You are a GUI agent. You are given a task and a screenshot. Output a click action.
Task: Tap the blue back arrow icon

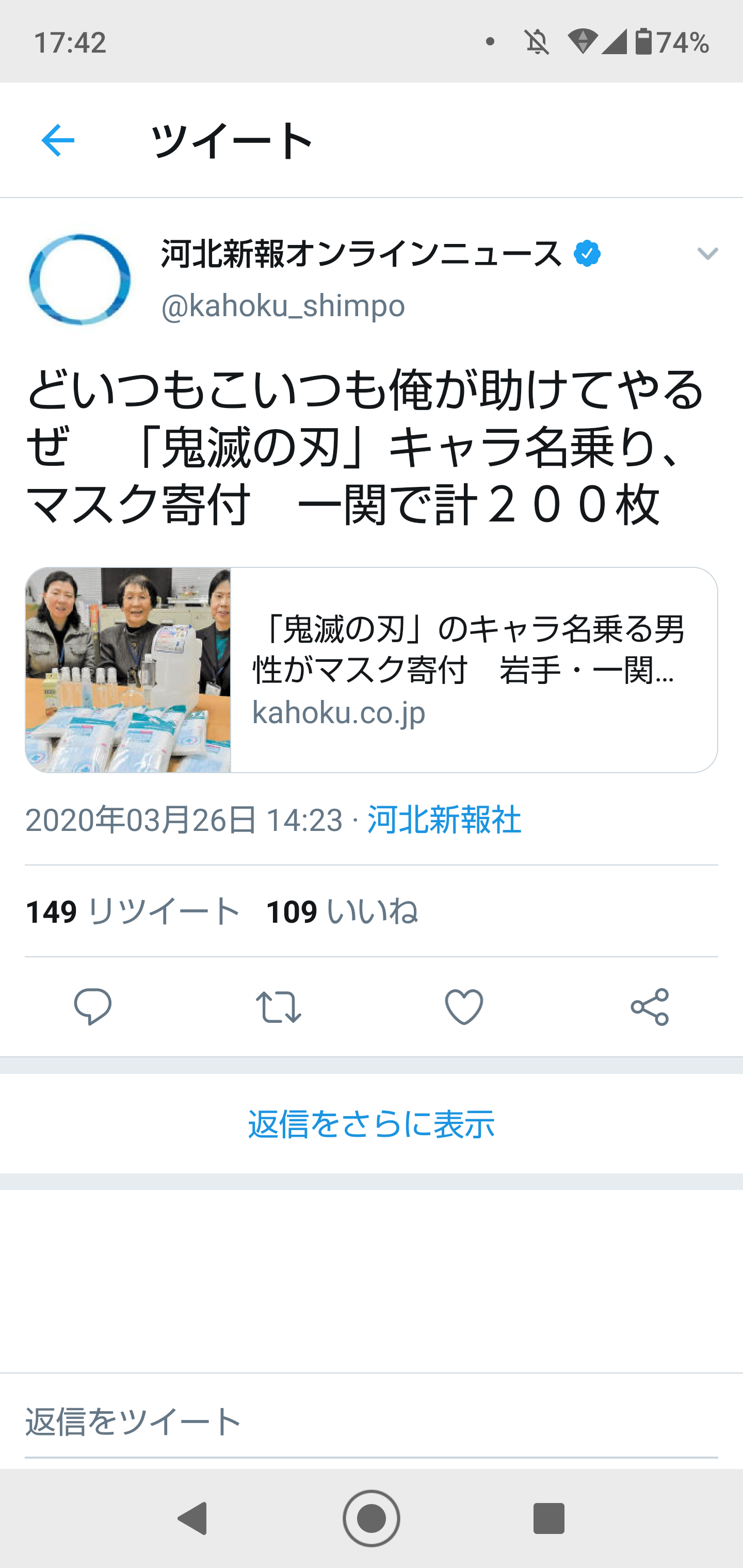pos(58,141)
